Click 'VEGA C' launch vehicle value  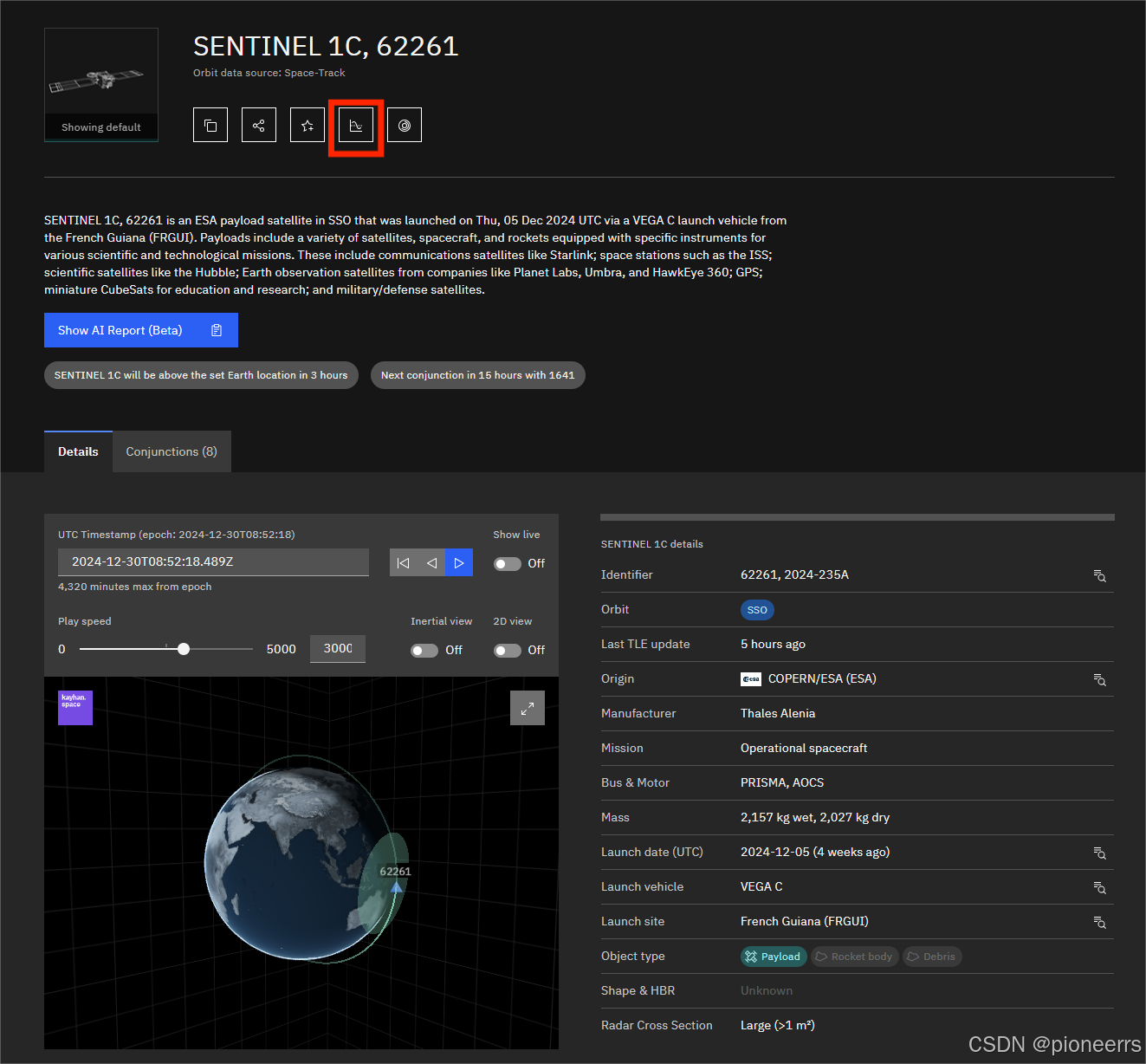click(761, 886)
